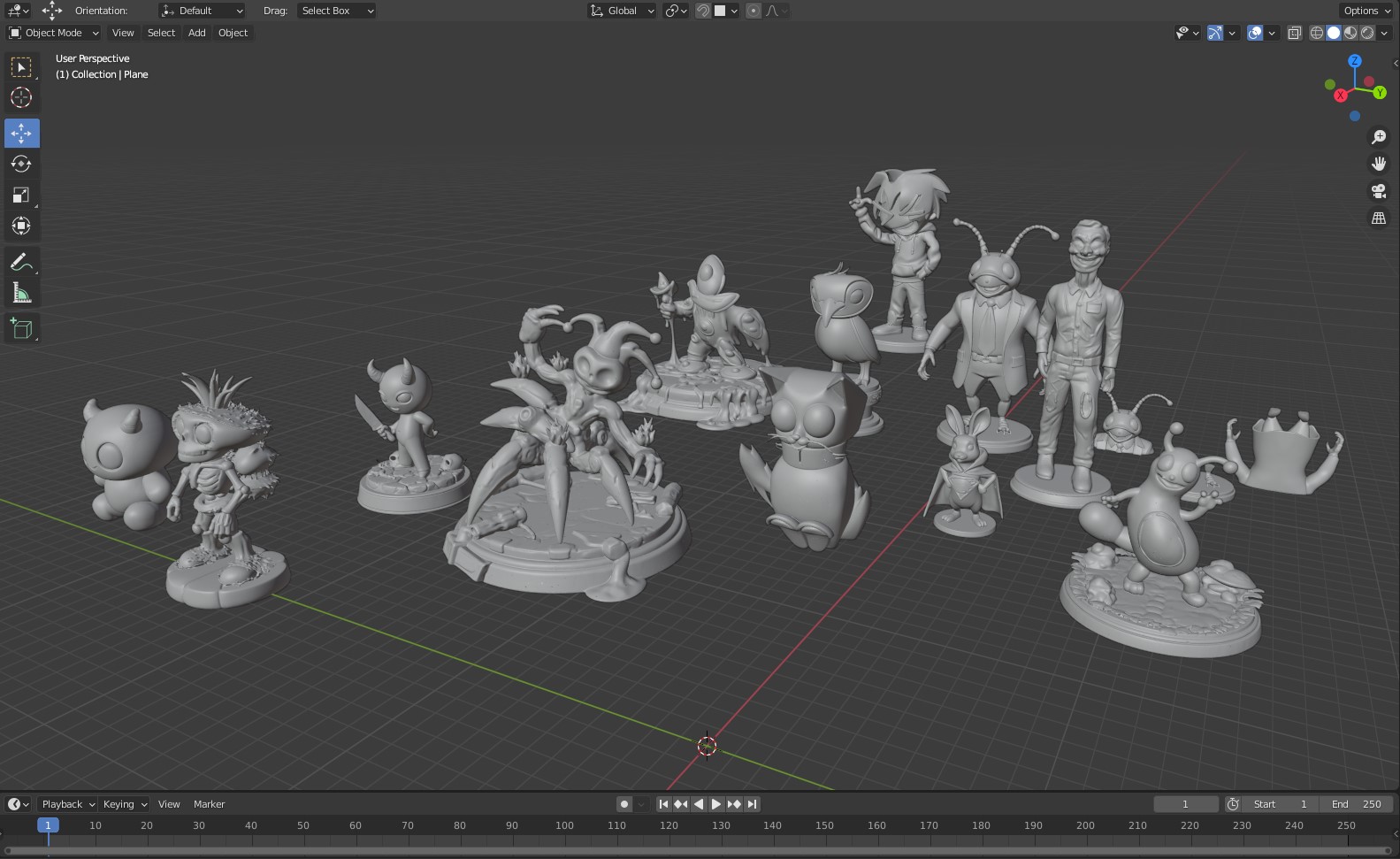Pick the Measure tool
Viewport: 1400px width, 859px height.
(21, 294)
